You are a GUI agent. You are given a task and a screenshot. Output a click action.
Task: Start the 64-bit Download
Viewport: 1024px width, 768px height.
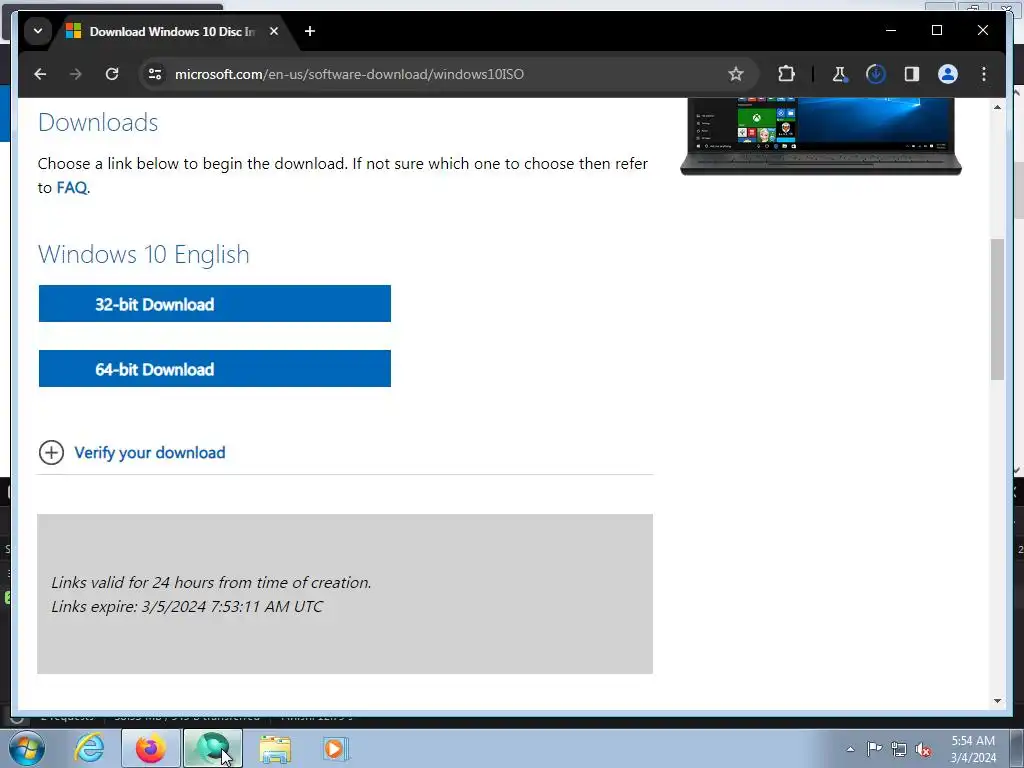coord(215,368)
